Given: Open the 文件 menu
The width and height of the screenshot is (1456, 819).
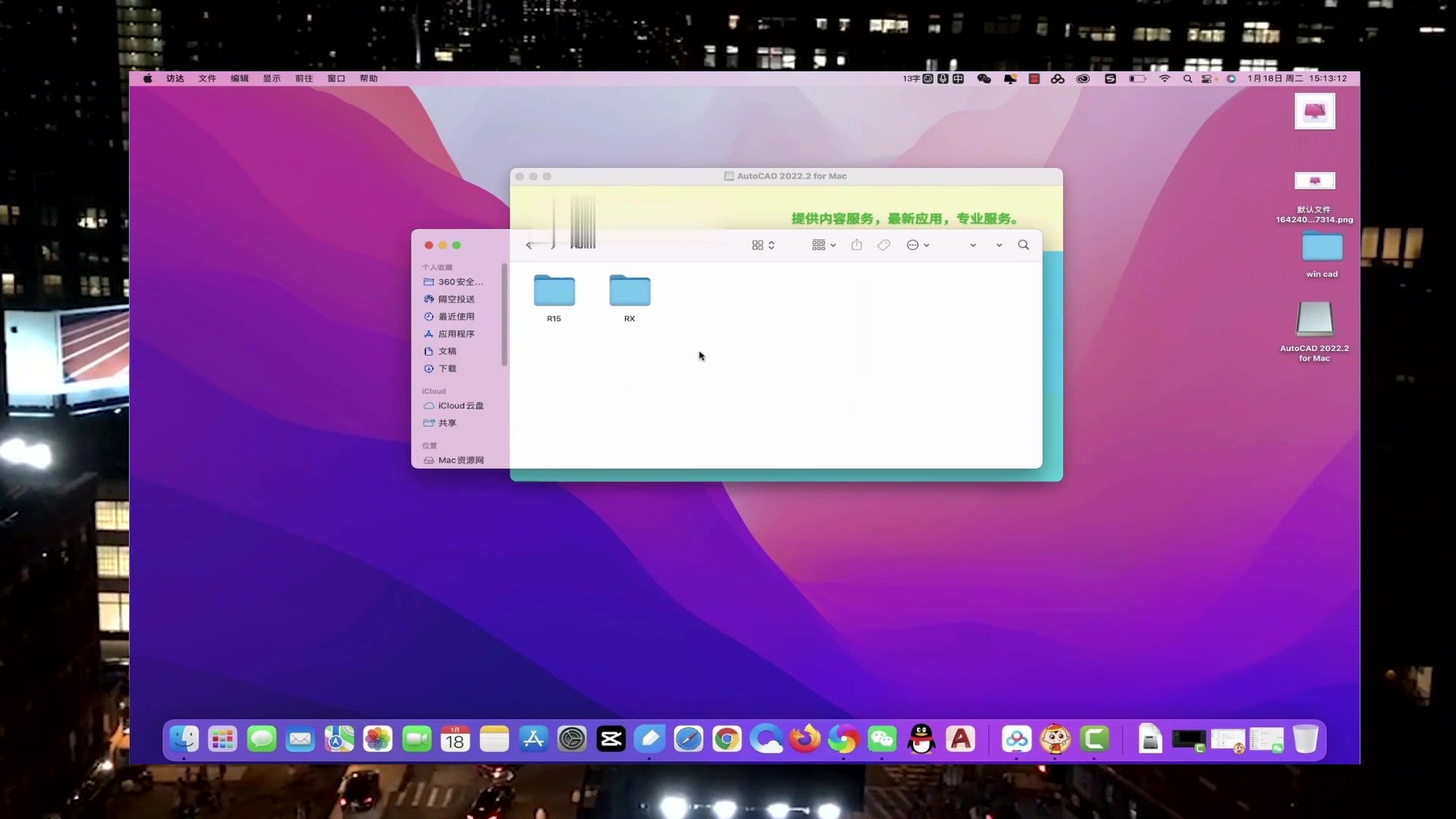Looking at the screenshot, I should [207, 79].
